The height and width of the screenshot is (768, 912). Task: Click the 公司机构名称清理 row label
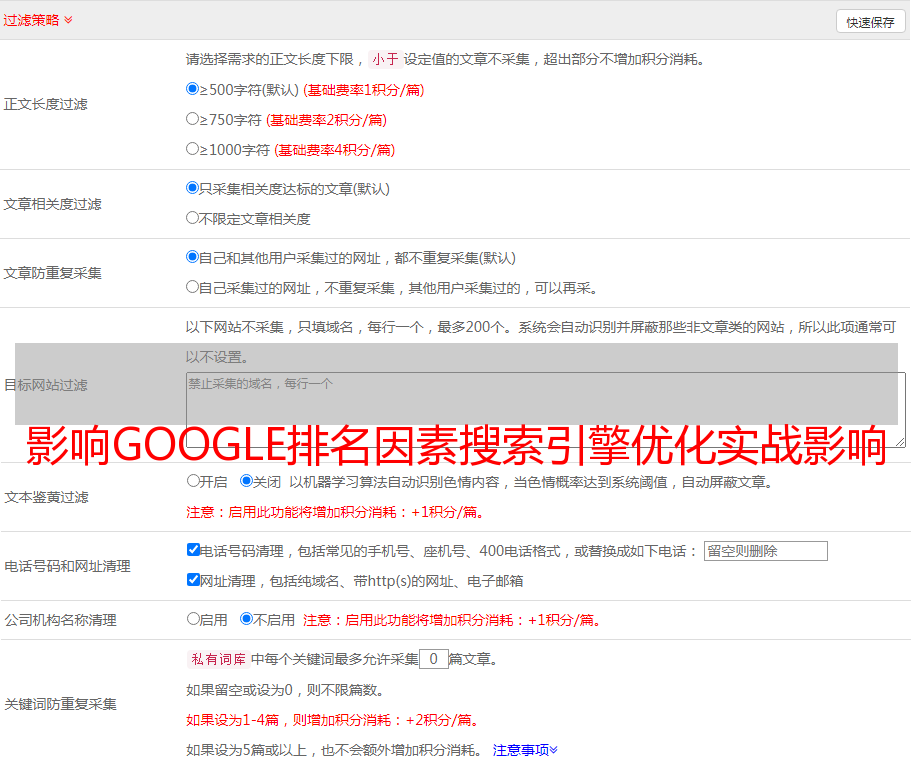click(x=60, y=620)
